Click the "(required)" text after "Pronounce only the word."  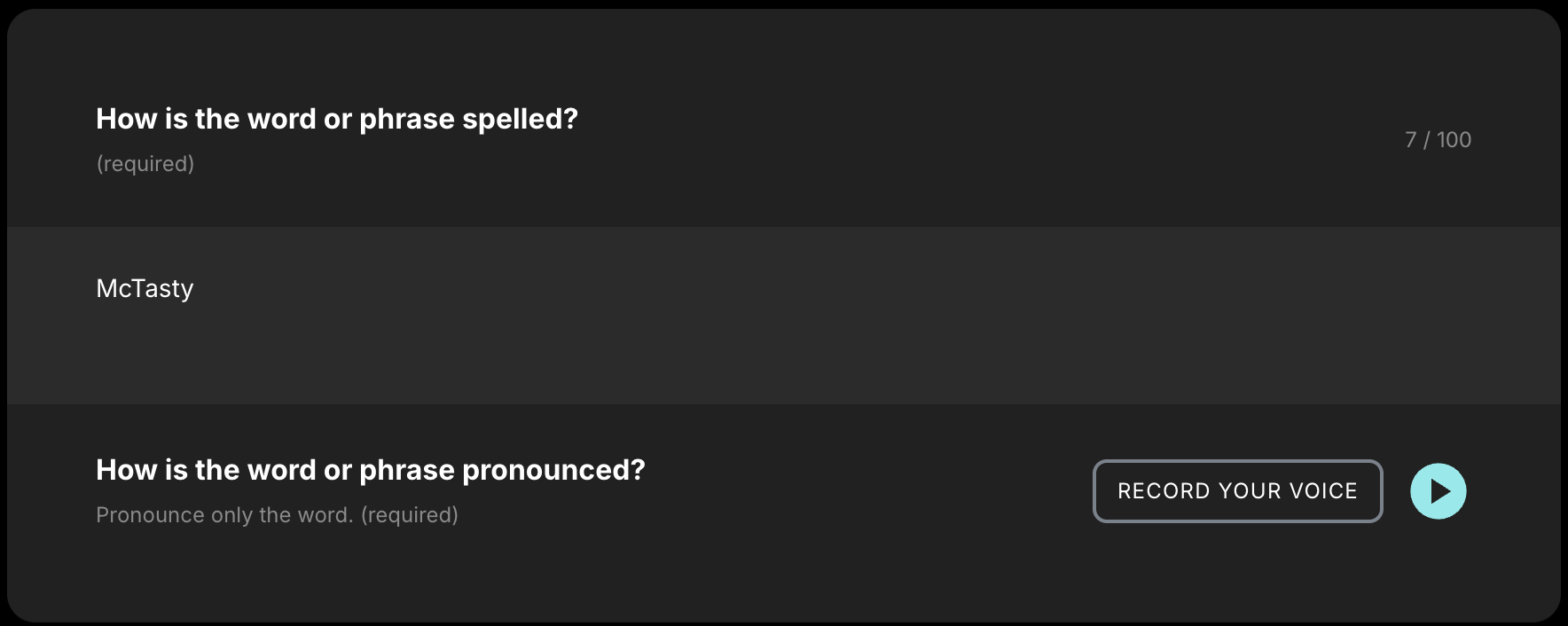pos(410,515)
